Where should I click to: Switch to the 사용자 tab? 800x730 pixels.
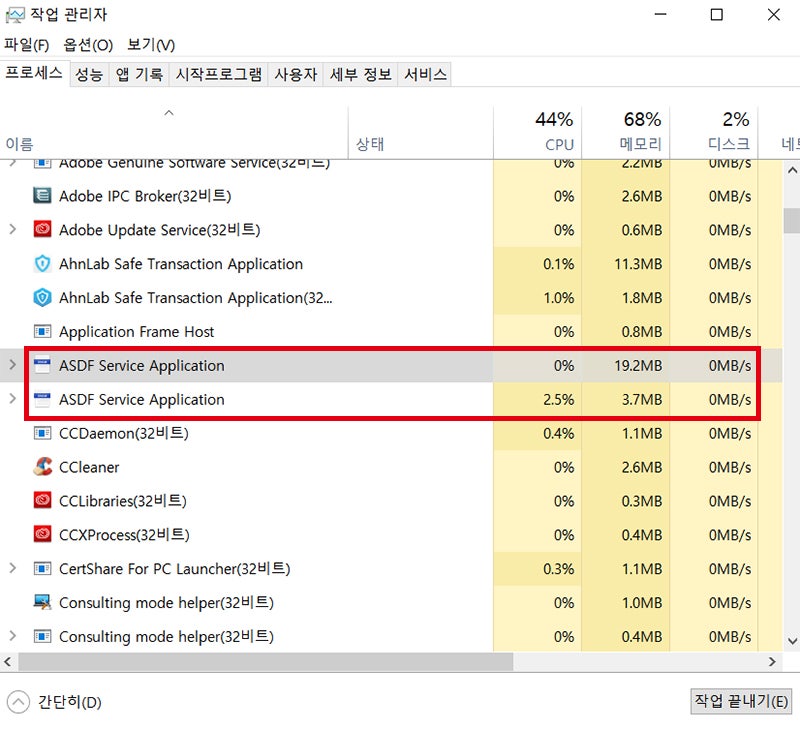[x=295, y=75]
